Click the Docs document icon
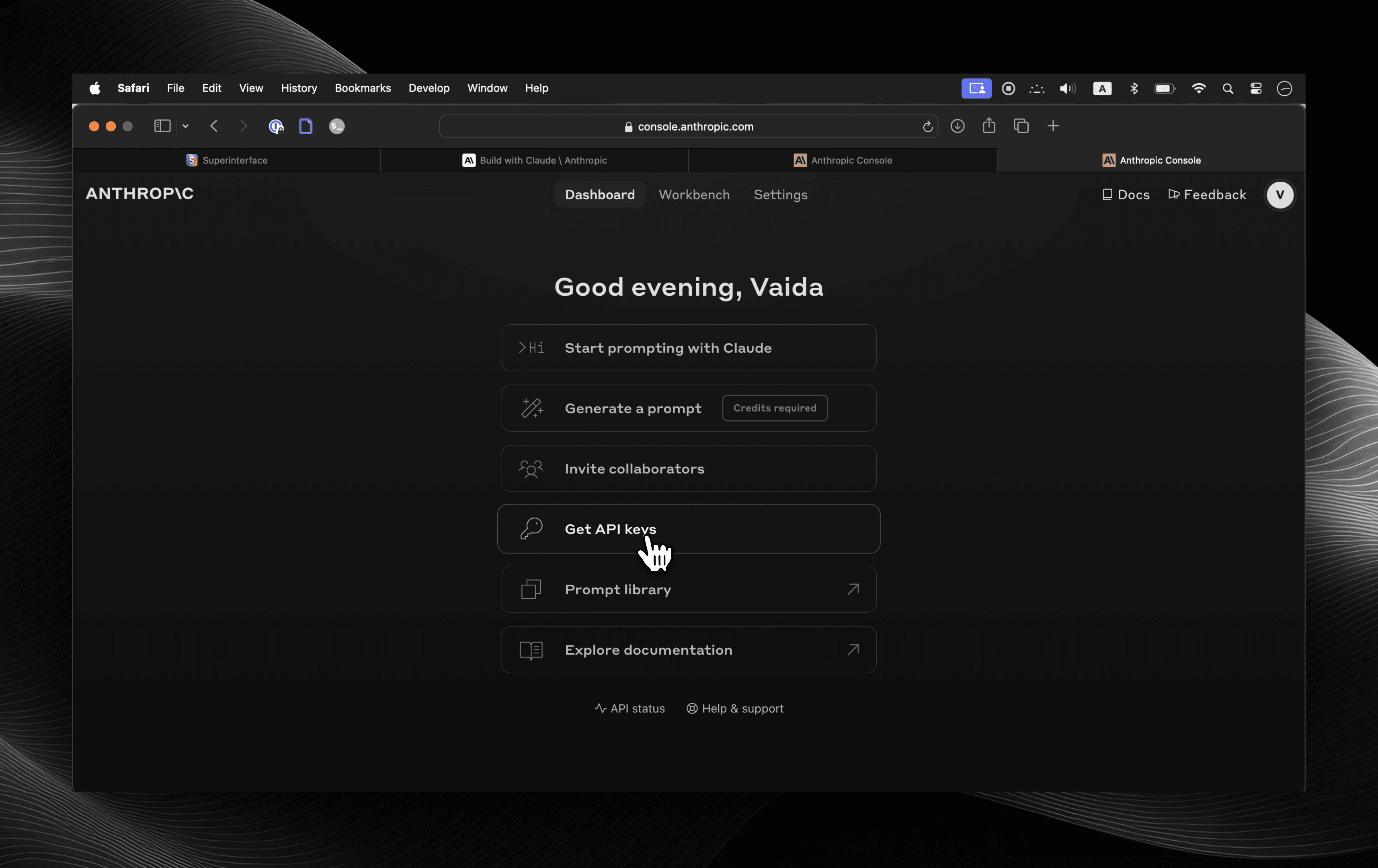 click(1107, 195)
